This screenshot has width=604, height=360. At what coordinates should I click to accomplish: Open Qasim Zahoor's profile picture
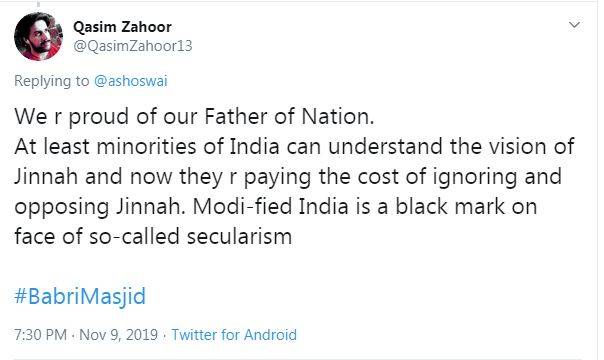[x=38, y=36]
